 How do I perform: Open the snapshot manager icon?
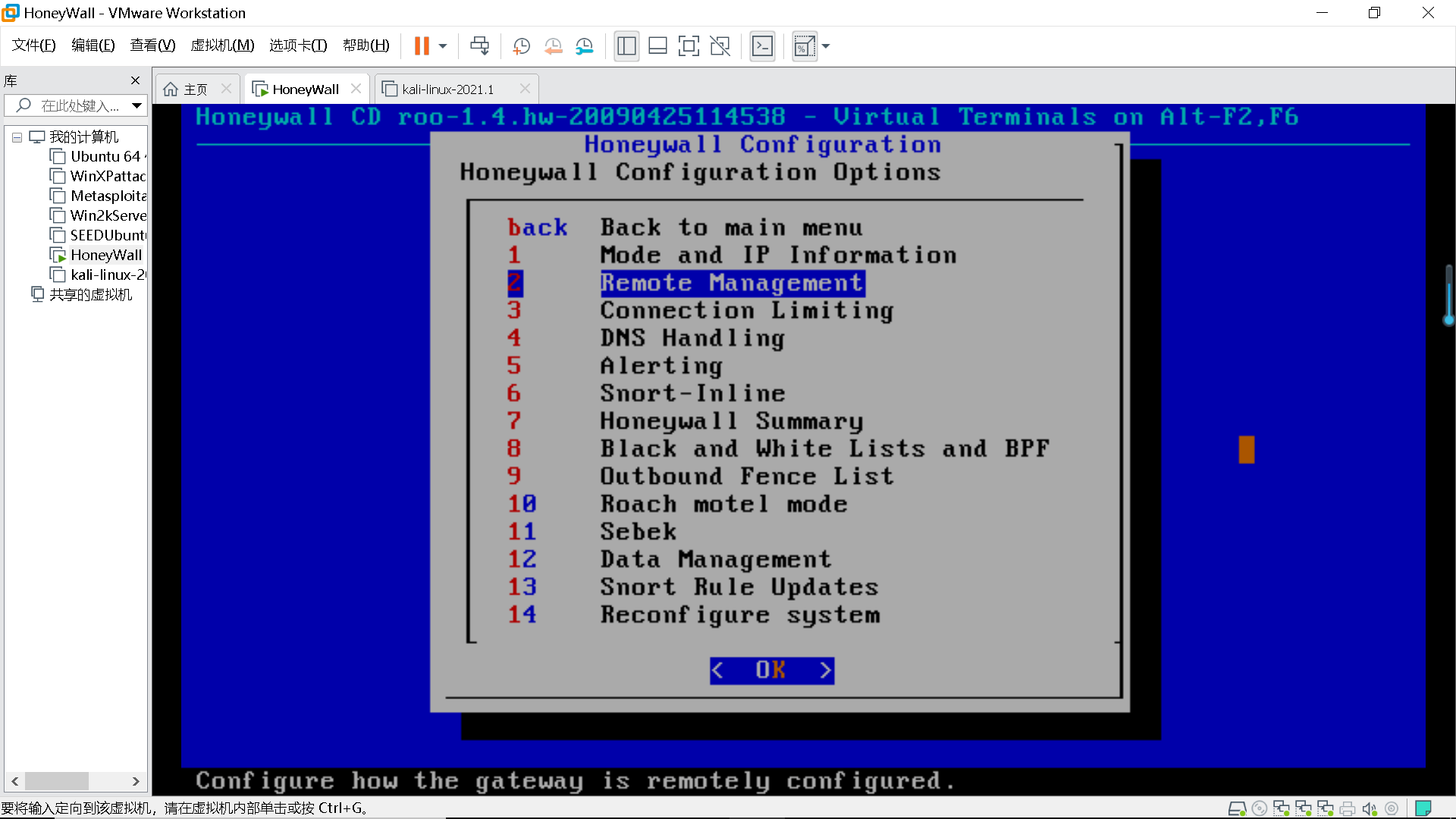584,46
